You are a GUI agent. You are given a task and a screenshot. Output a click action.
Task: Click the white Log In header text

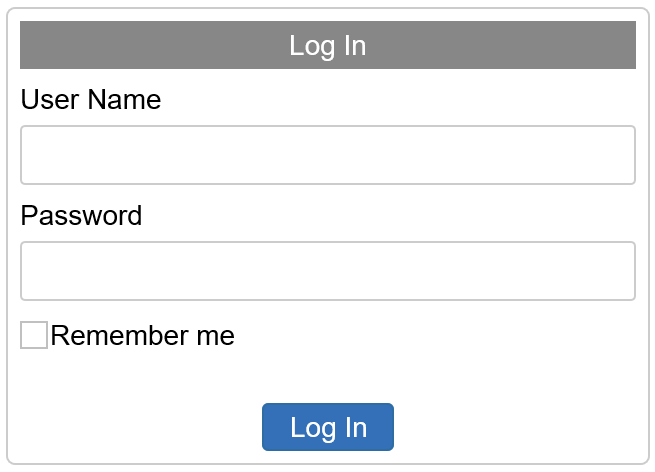point(328,45)
